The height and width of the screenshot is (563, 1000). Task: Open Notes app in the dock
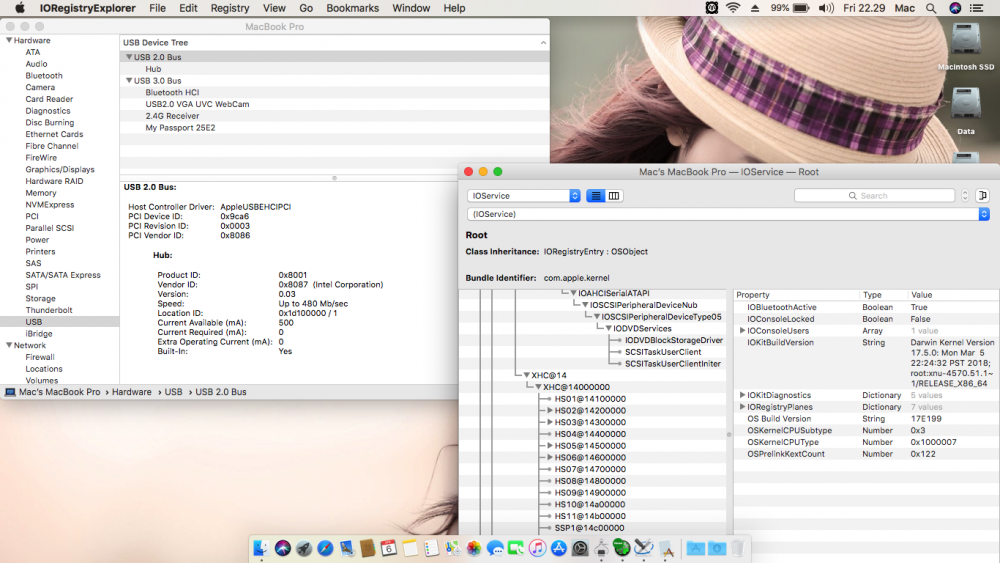[410, 548]
